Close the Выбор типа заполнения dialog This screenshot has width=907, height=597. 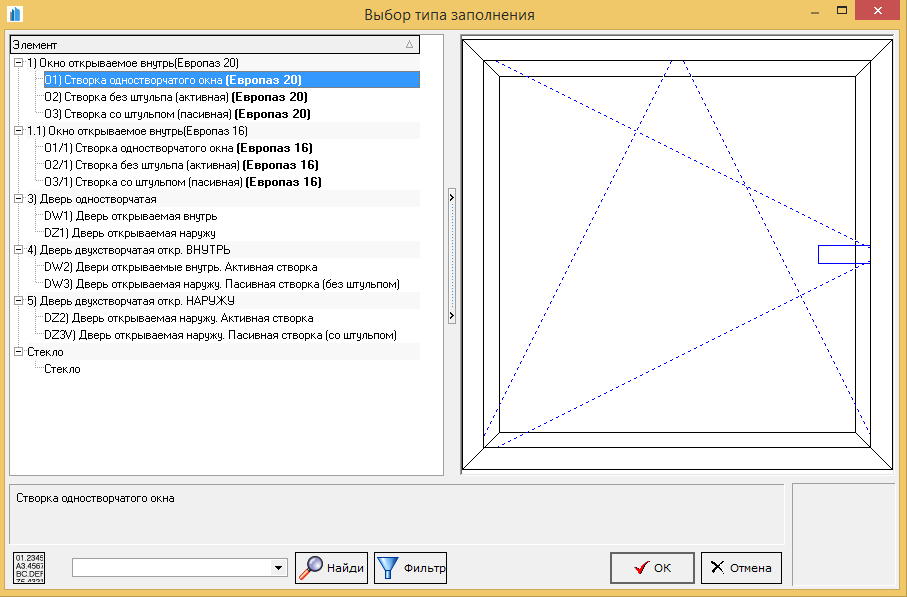[x=877, y=10]
